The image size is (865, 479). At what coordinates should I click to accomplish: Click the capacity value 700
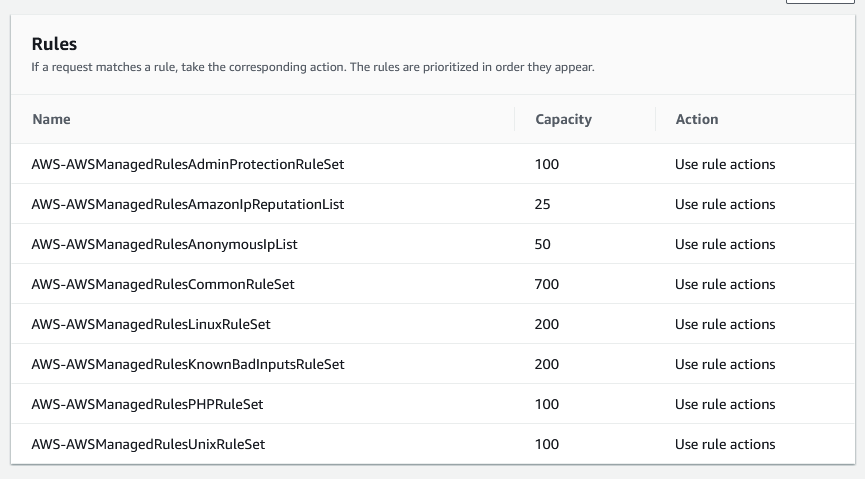tap(547, 284)
